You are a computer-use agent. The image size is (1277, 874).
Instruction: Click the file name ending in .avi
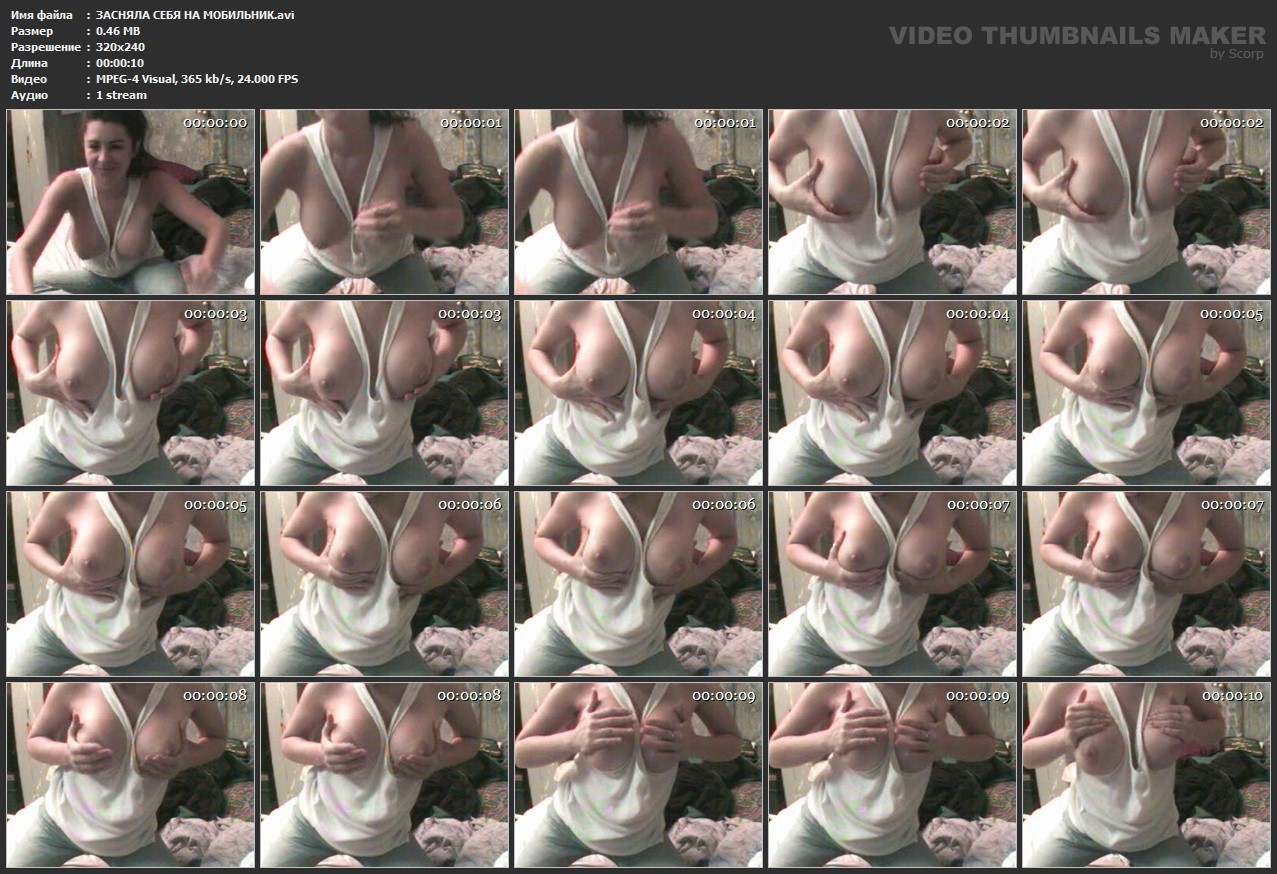[195, 15]
